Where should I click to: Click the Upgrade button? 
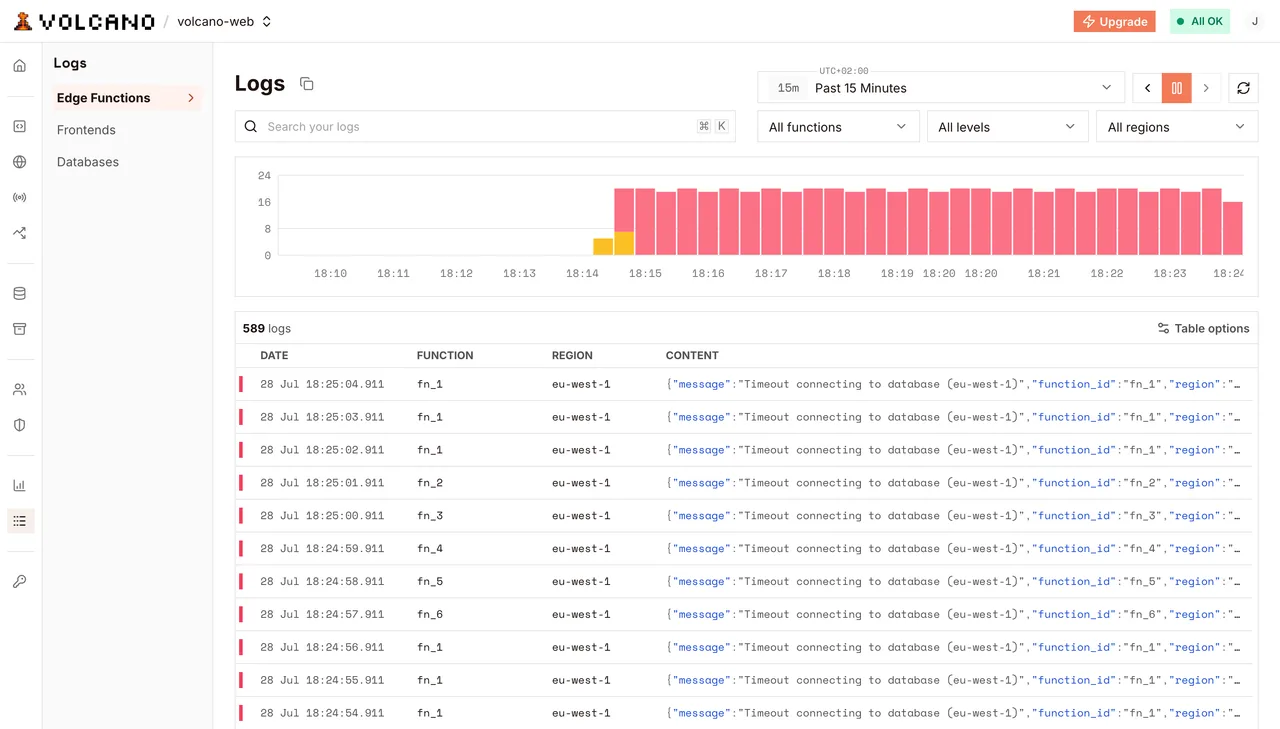(x=1114, y=21)
